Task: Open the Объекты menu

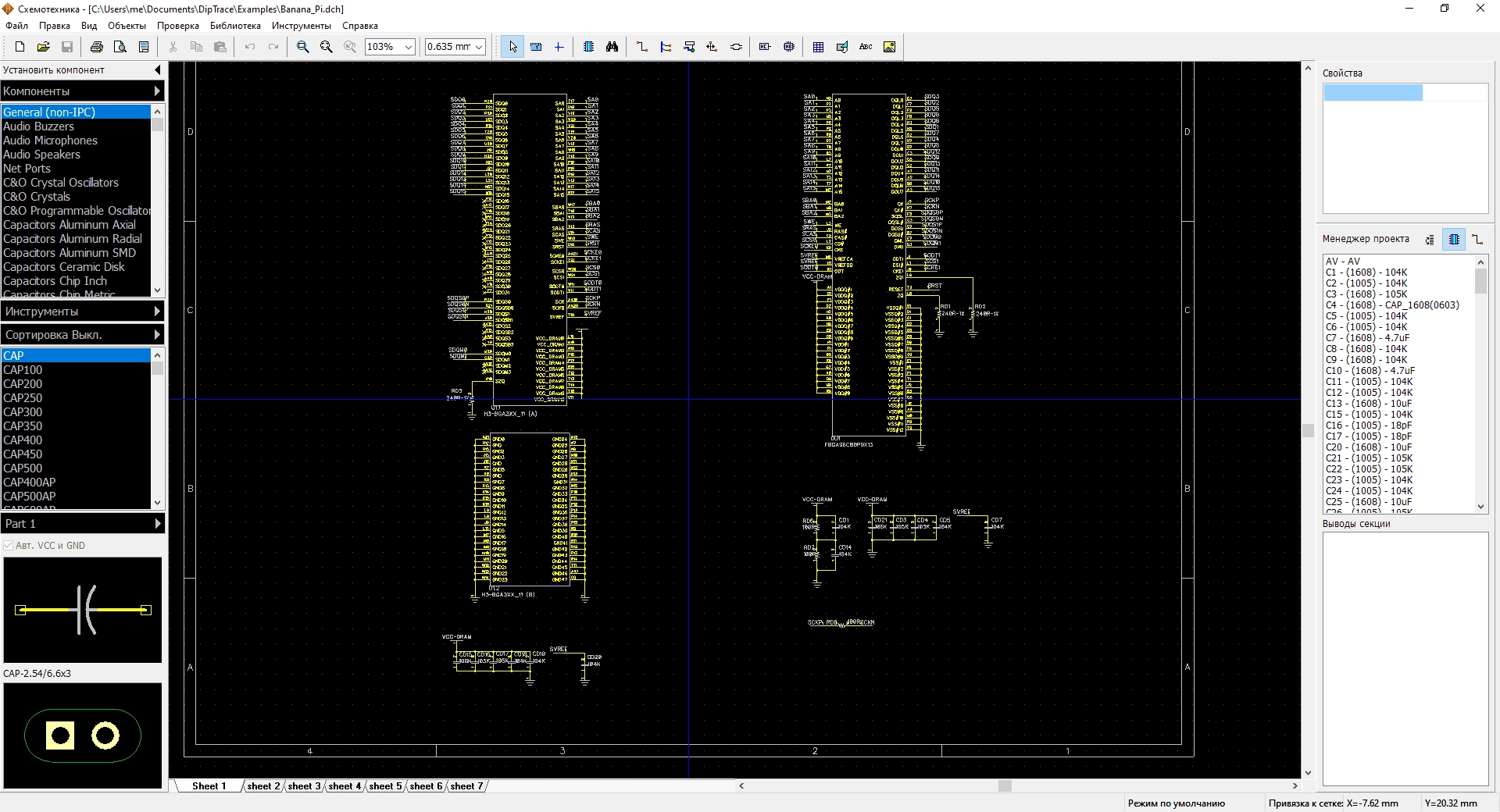Action: click(x=127, y=26)
